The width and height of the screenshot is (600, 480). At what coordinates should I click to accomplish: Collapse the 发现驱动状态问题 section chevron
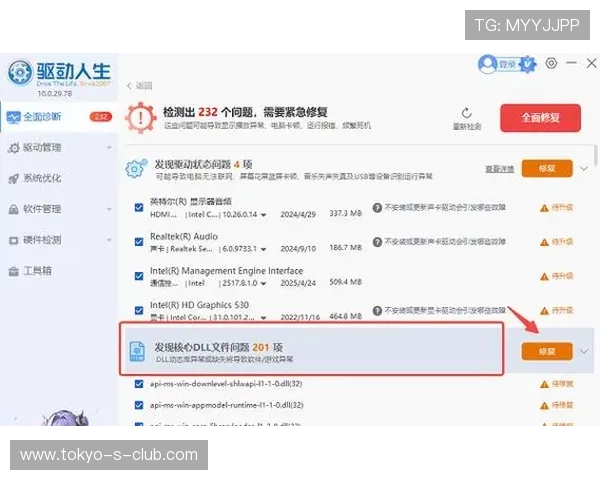[x=584, y=169]
